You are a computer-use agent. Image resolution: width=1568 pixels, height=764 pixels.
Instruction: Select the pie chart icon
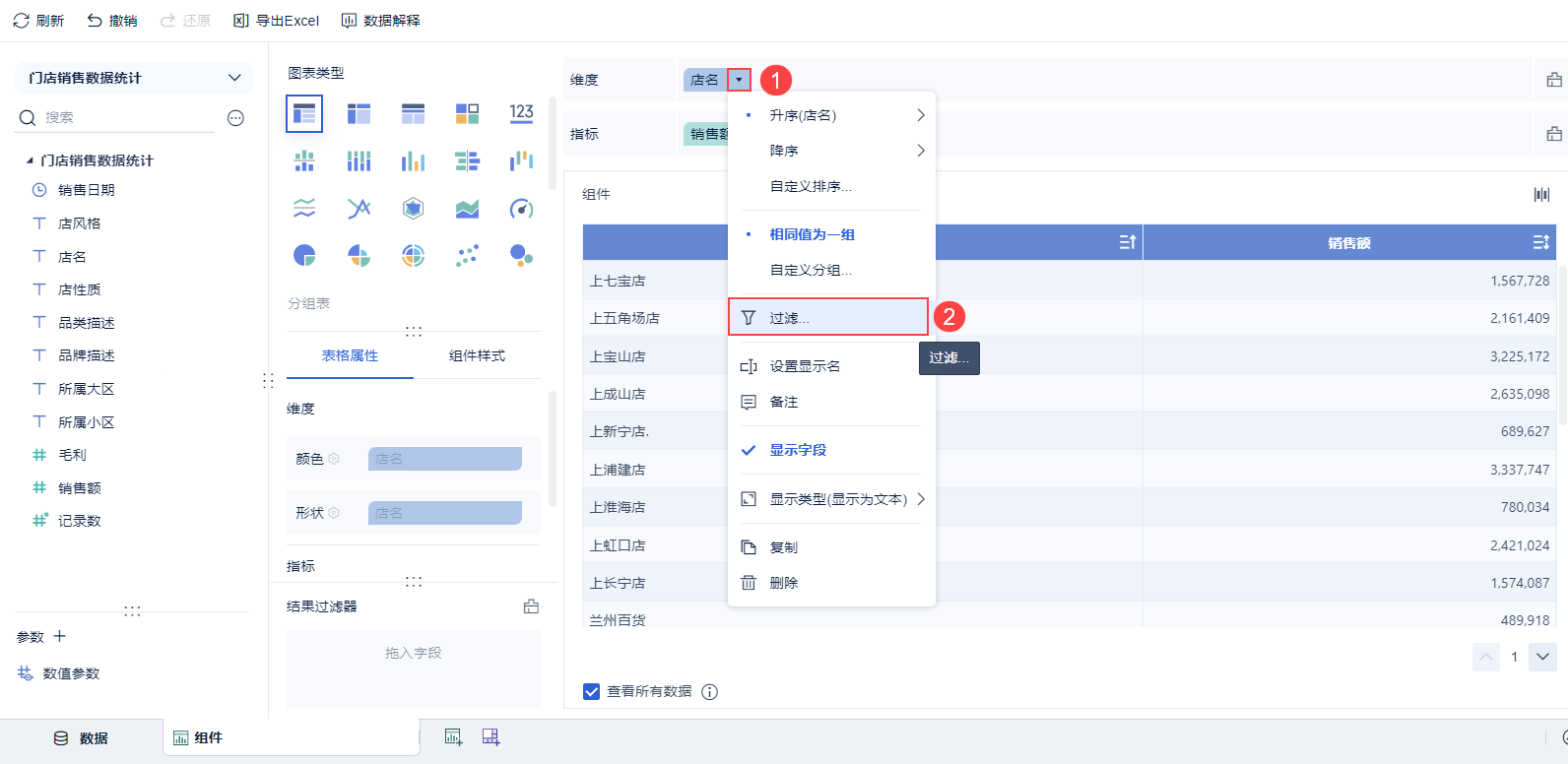pos(304,256)
